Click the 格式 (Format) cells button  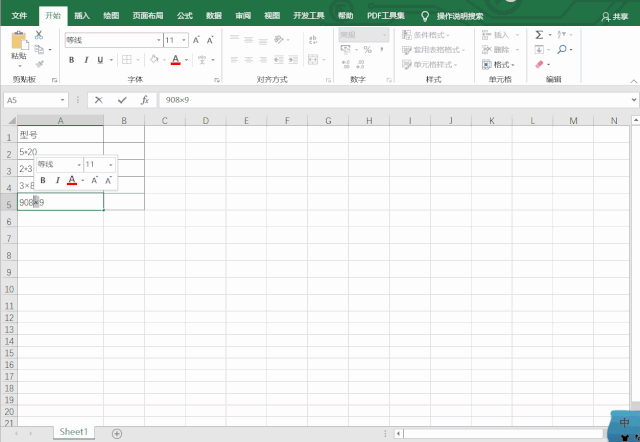pyautogui.click(x=498, y=64)
